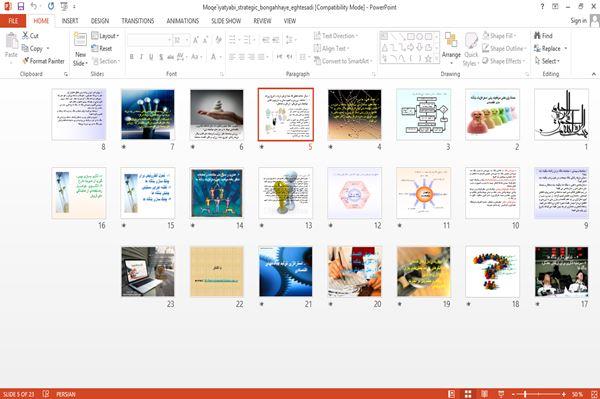
Task: Switch to Normal view in status bar
Action: 452,394
